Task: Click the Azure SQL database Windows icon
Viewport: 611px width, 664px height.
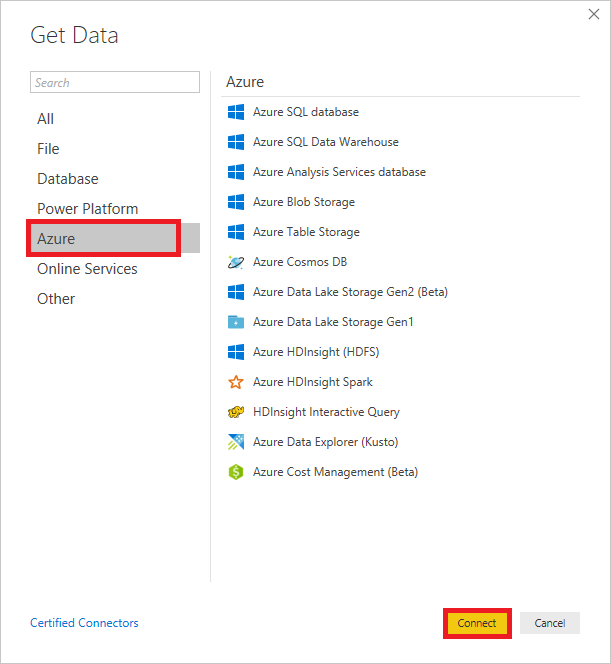Action: (x=236, y=112)
